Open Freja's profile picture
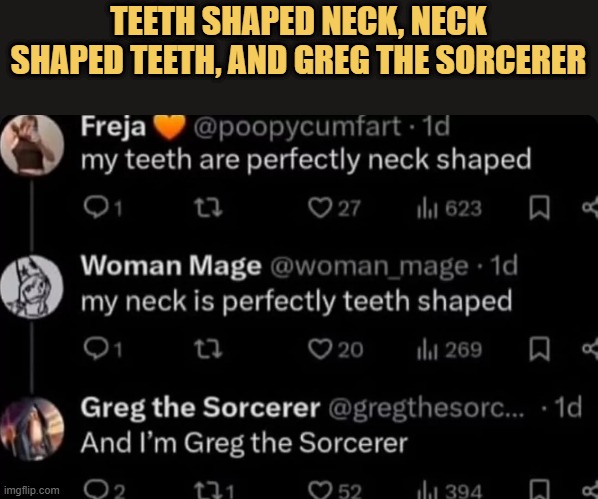 pos(32,145)
